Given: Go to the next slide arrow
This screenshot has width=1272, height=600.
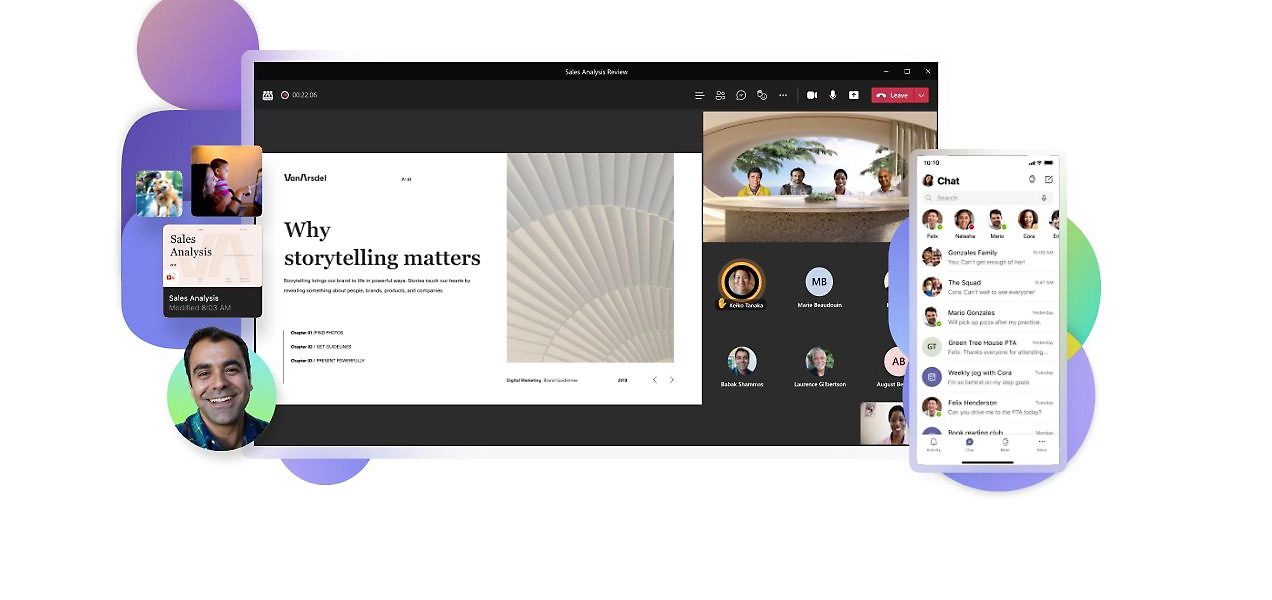Looking at the screenshot, I should 671,380.
